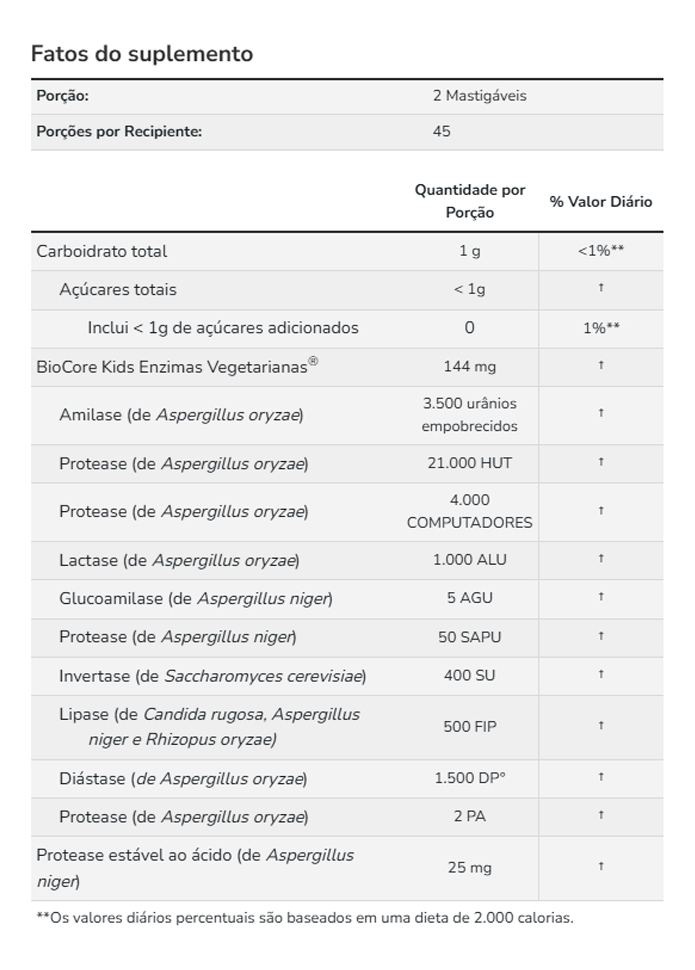The height and width of the screenshot is (970, 695).
Task: Click the "Fatos do suplemento" heading
Action: (142, 54)
